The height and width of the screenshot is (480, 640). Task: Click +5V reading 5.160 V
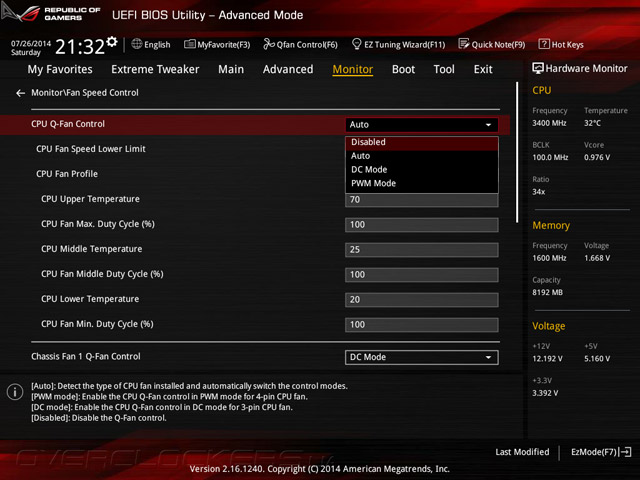(597, 359)
